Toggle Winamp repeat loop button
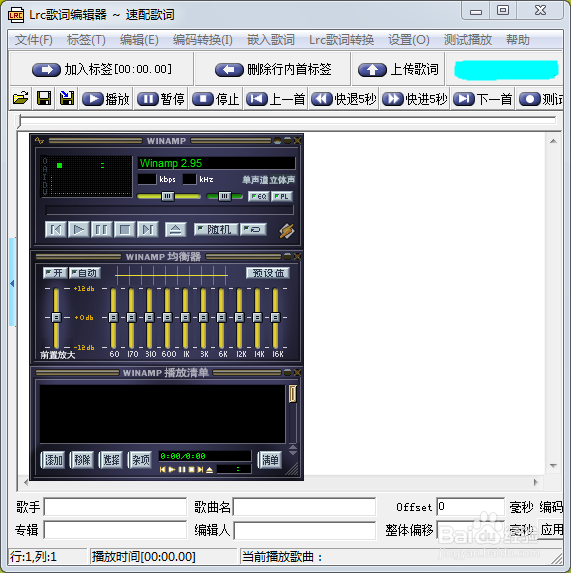The width and height of the screenshot is (571, 573). pyautogui.click(x=253, y=229)
